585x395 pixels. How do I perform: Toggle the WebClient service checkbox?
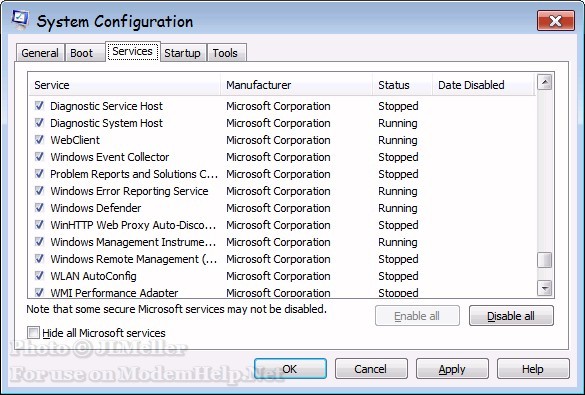(x=39, y=139)
